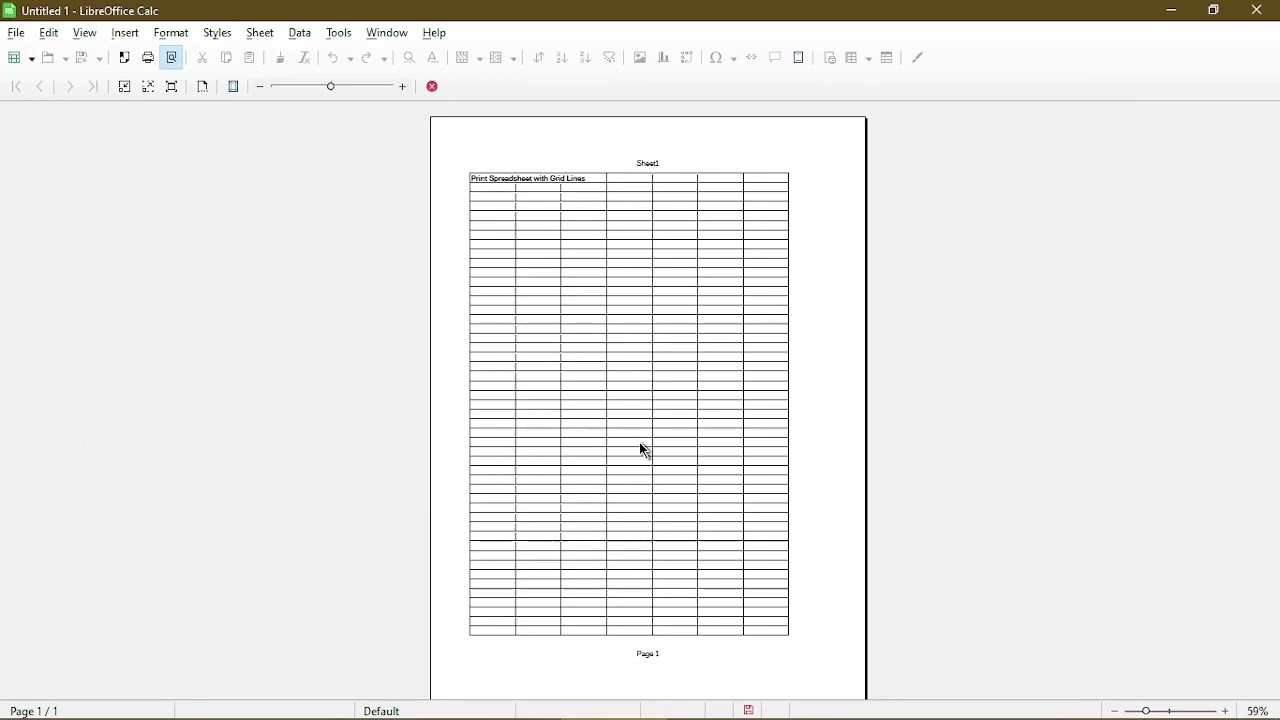The height and width of the screenshot is (720, 1280).
Task: Click the Row grid icon
Action: click(464, 58)
